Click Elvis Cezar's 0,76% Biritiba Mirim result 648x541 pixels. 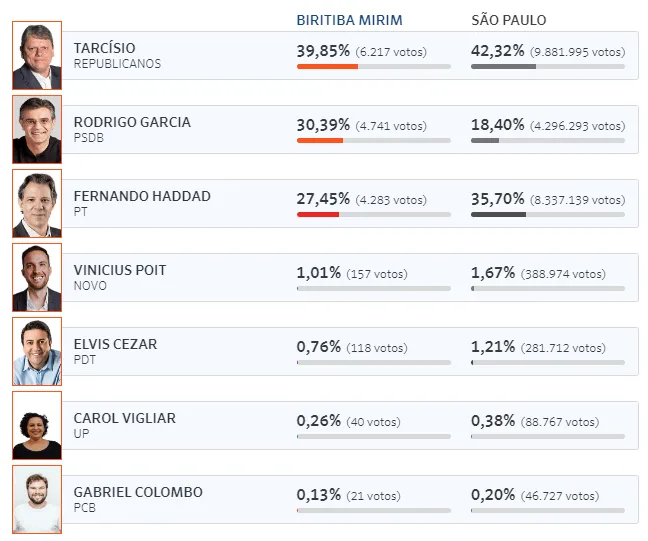click(x=319, y=347)
